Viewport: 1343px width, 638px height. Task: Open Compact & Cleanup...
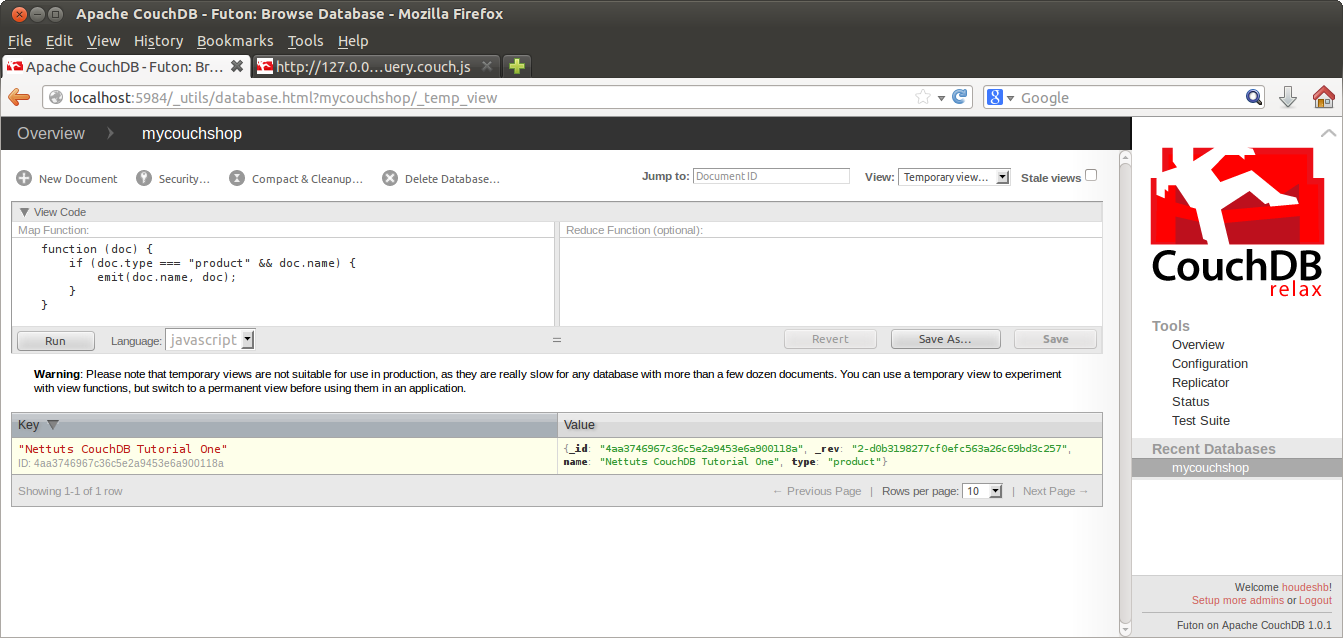click(x=296, y=179)
